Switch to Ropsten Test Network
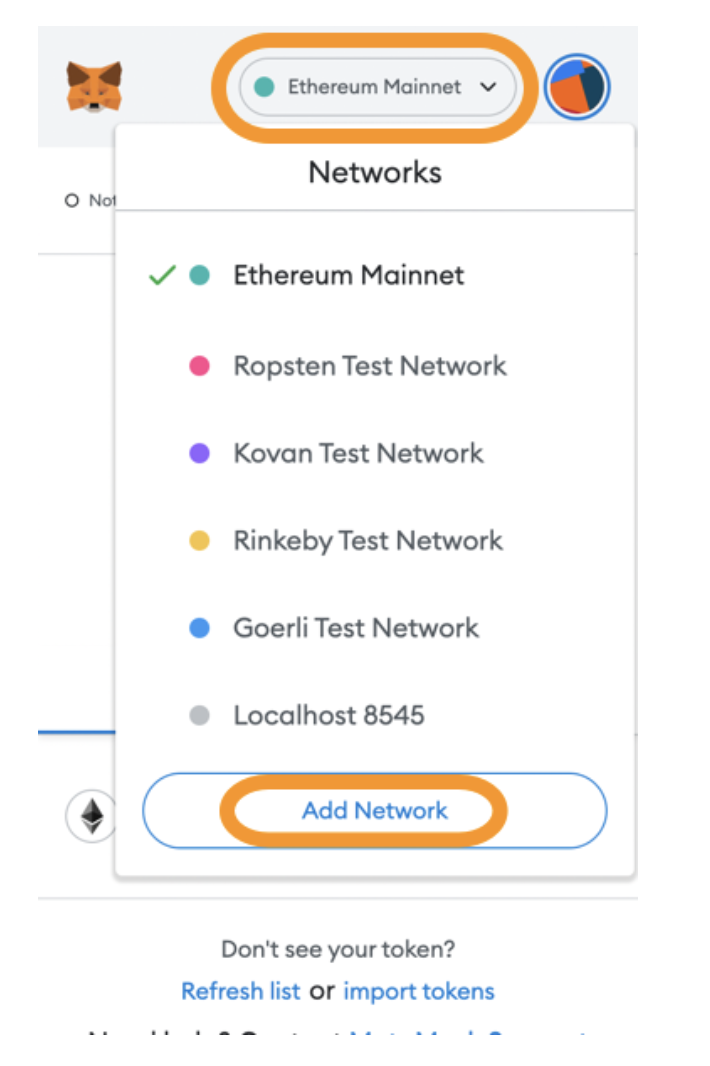This screenshot has height=1066, width=710. [375, 366]
